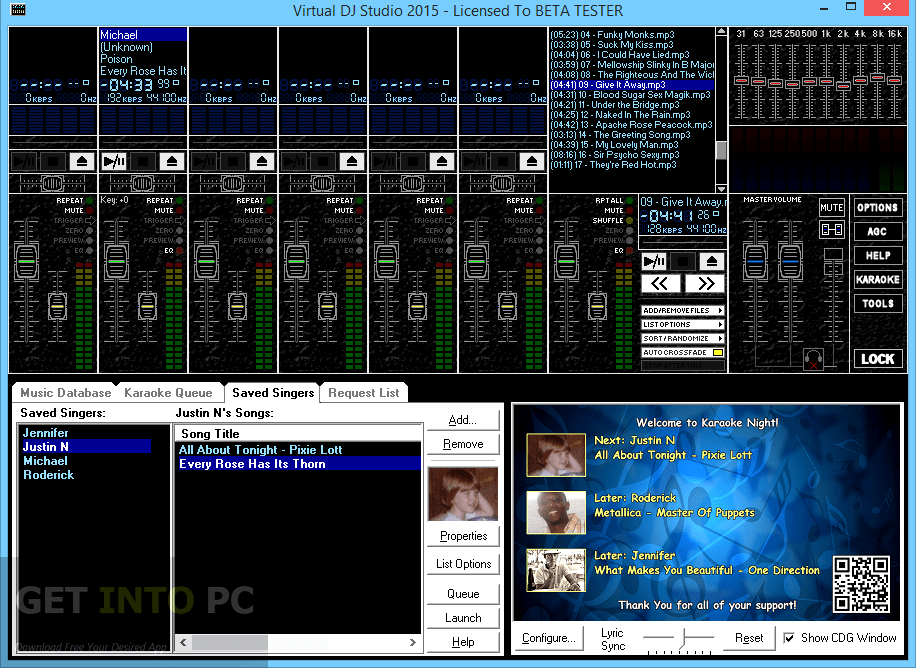Expand the ADD/REMOVE FILES menu
Screen dimensions: 916x668
point(683,310)
